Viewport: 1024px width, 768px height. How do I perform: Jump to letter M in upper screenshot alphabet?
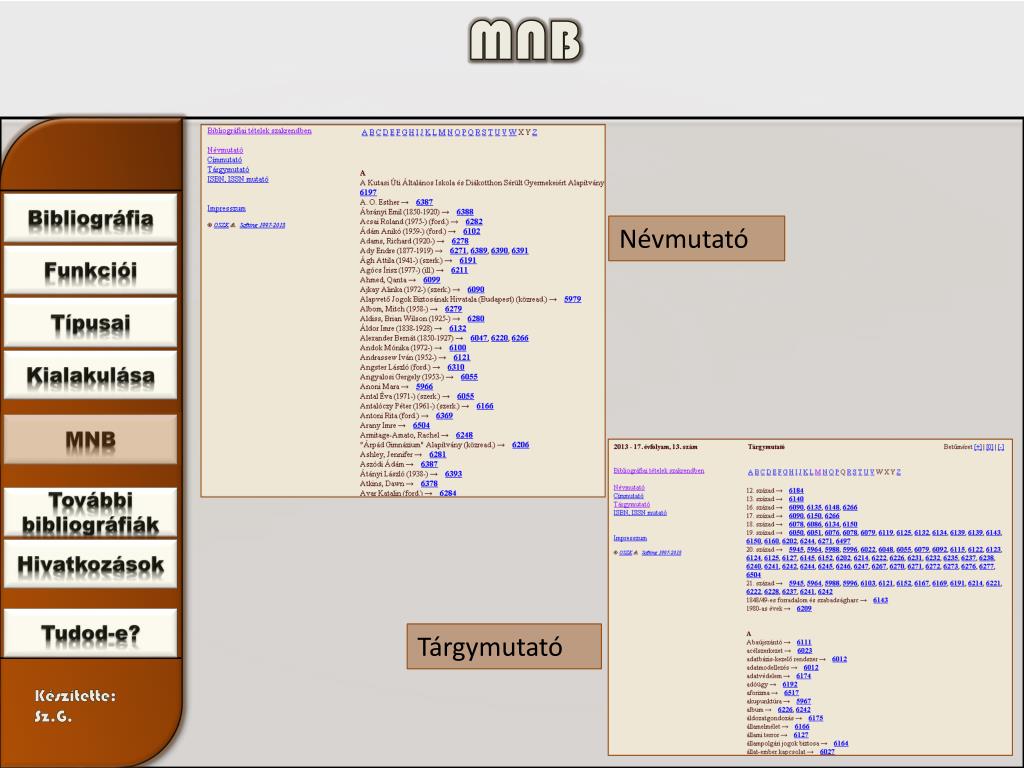(442, 133)
